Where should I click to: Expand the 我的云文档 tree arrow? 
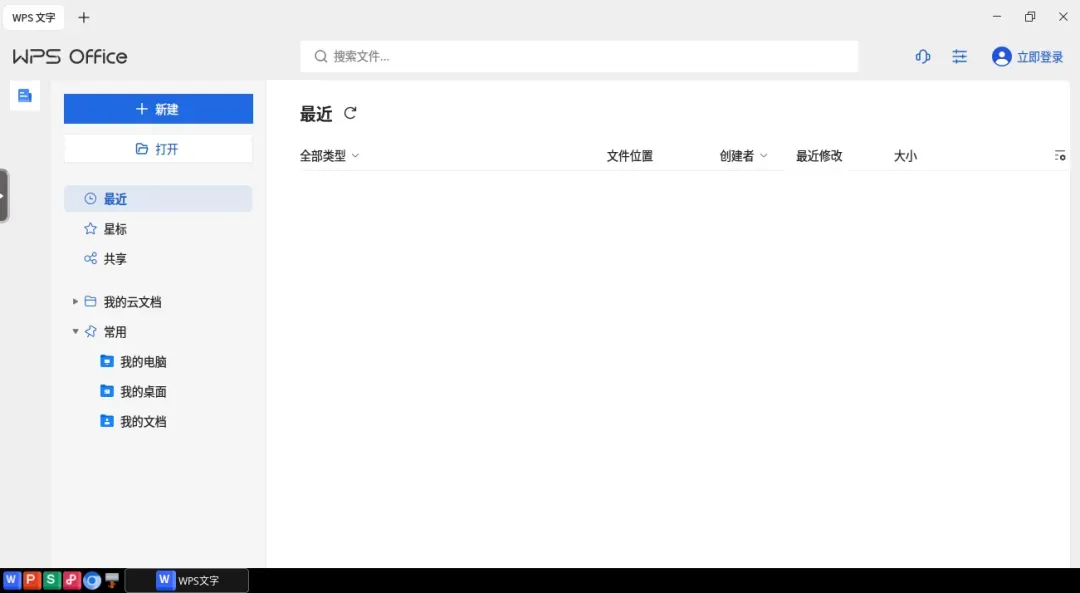(x=75, y=302)
